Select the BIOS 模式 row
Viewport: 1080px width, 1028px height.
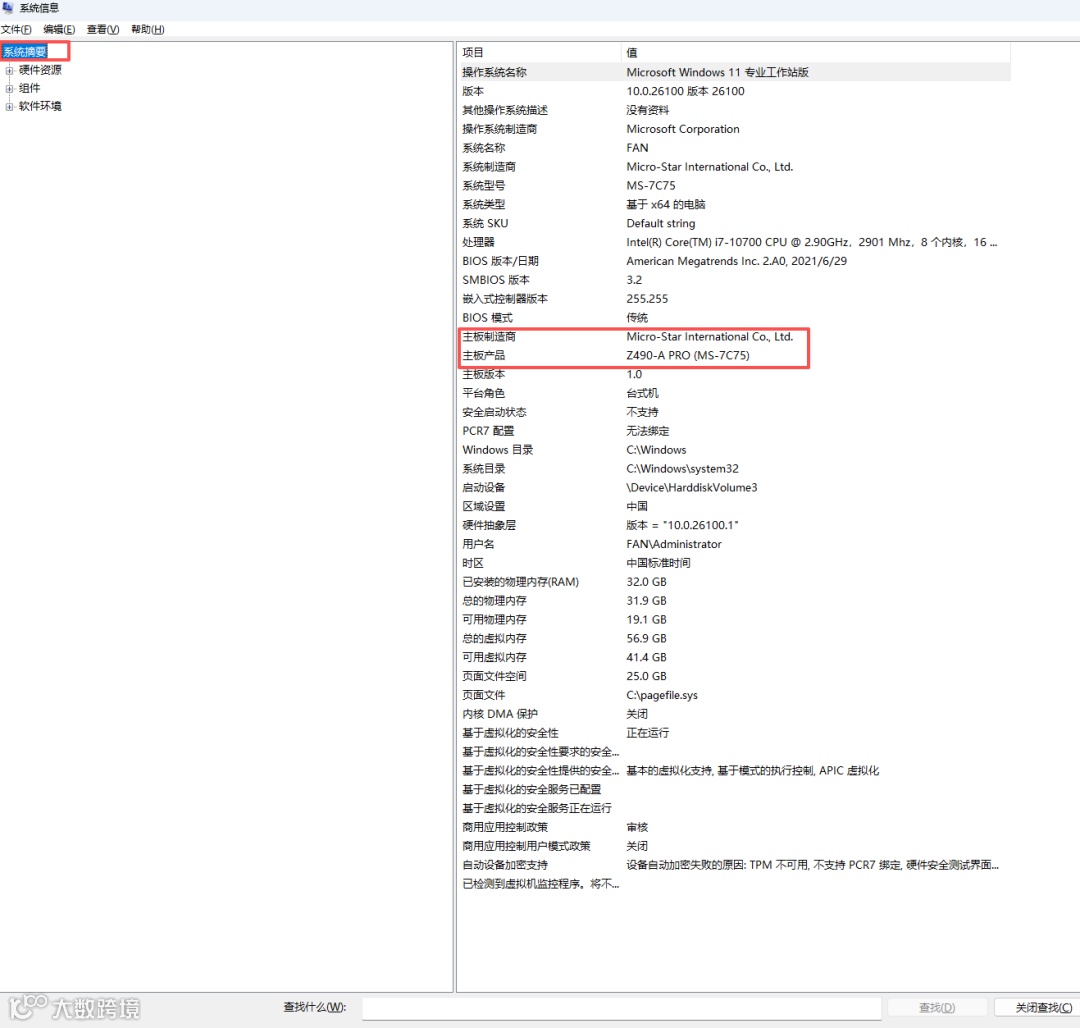pyautogui.click(x=734, y=317)
